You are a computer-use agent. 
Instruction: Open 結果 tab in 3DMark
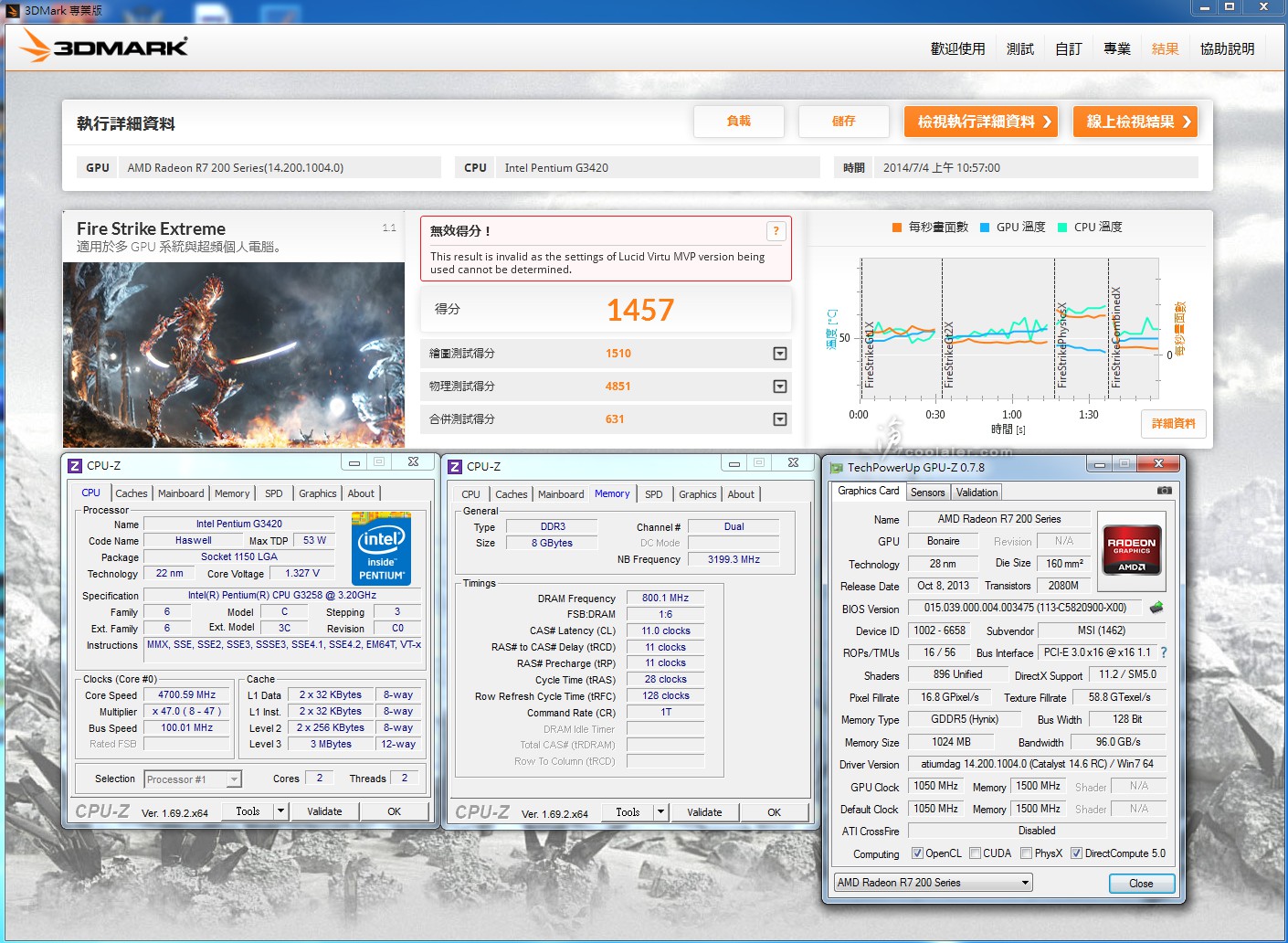pyautogui.click(x=1166, y=49)
